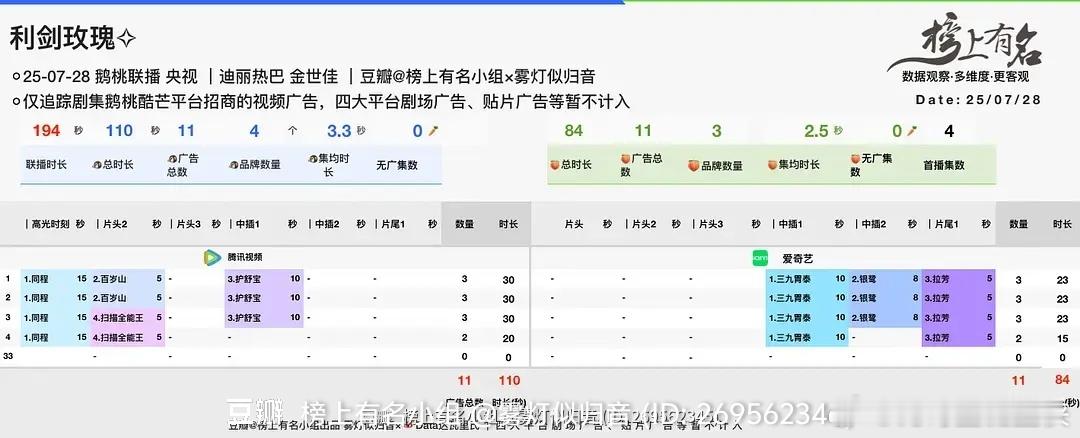Click red Tencent total count 11
Viewport: 1080px width, 438px height.
464,380
